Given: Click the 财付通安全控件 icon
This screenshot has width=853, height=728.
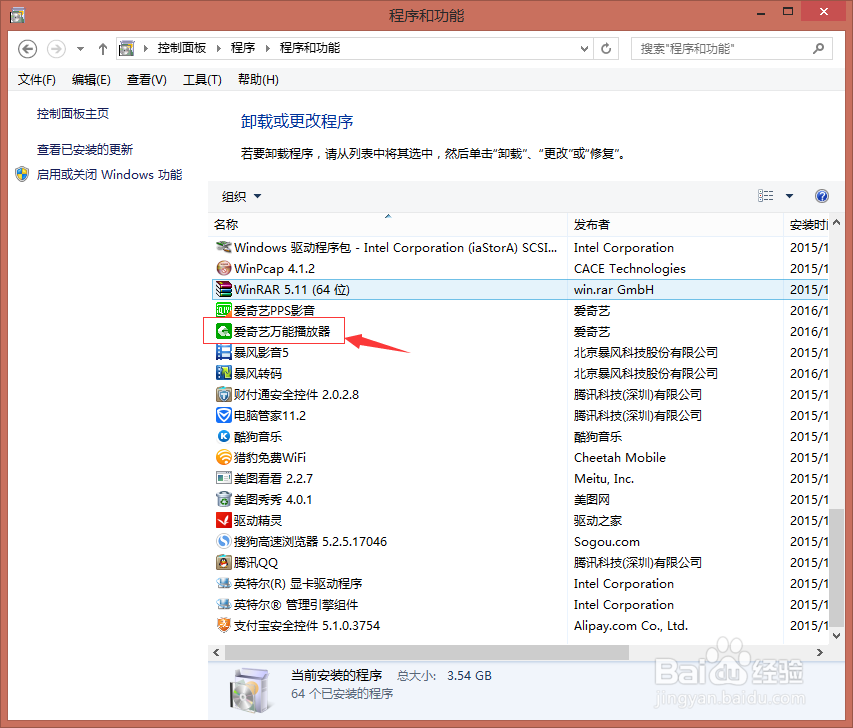Looking at the screenshot, I should point(224,394).
